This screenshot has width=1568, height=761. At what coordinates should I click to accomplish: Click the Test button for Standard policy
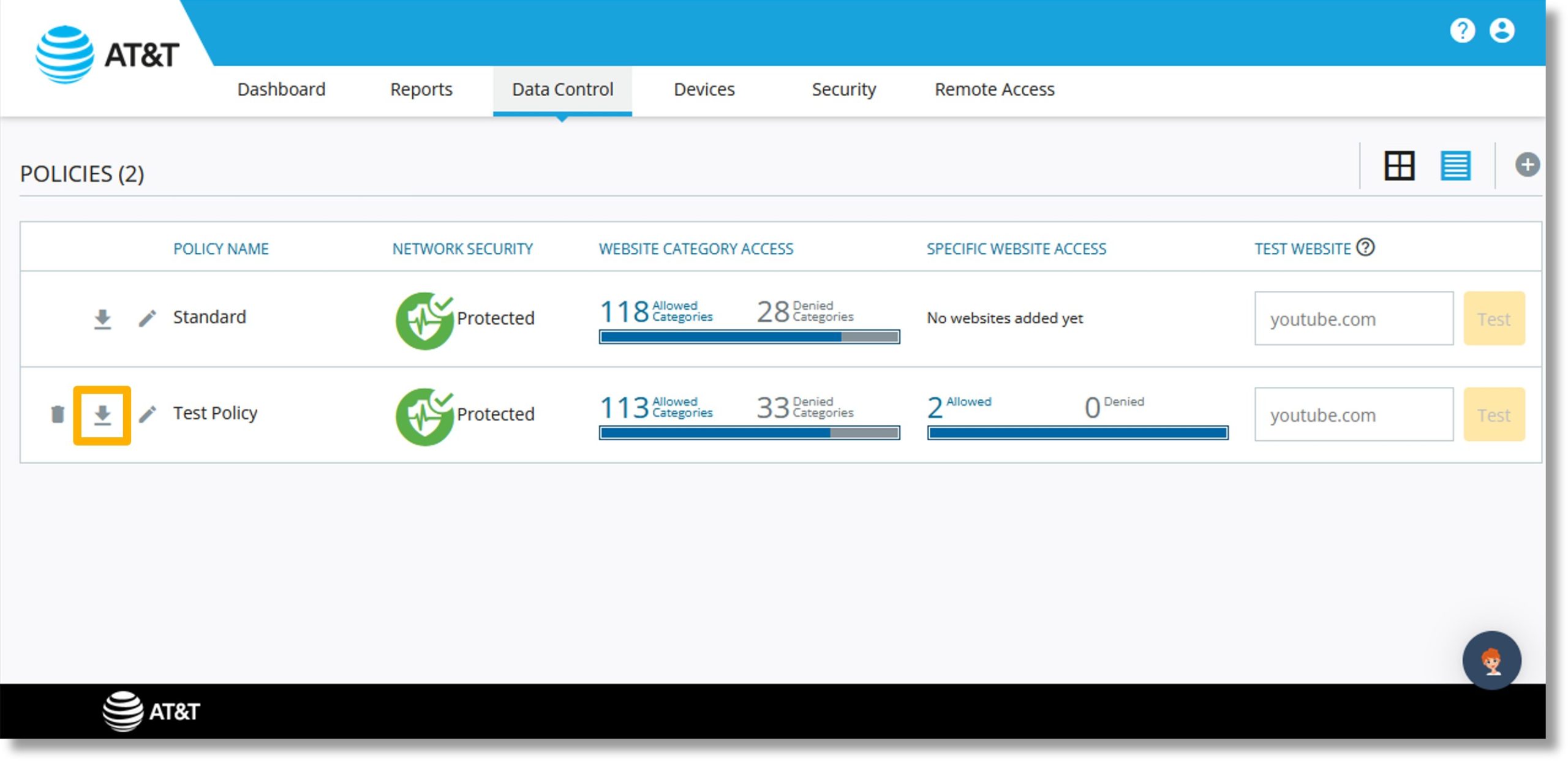(x=1495, y=318)
